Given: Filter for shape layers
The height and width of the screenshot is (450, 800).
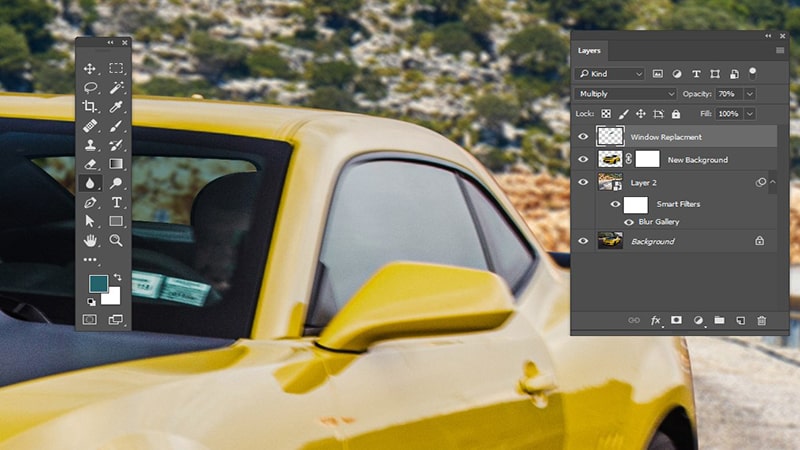Looking at the screenshot, I should point(715,74).
